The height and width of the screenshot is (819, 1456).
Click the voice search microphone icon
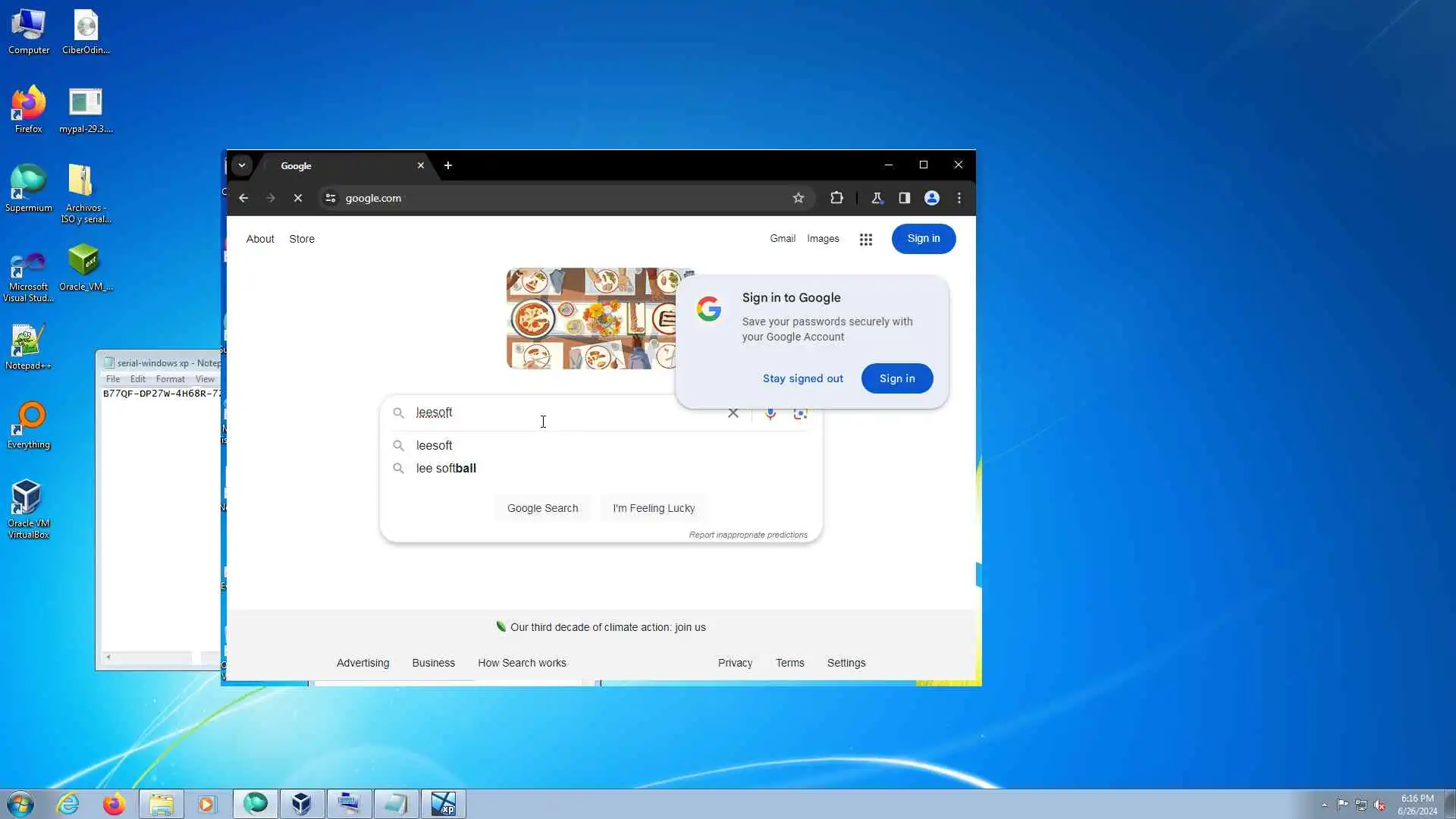tap(770, 413)
